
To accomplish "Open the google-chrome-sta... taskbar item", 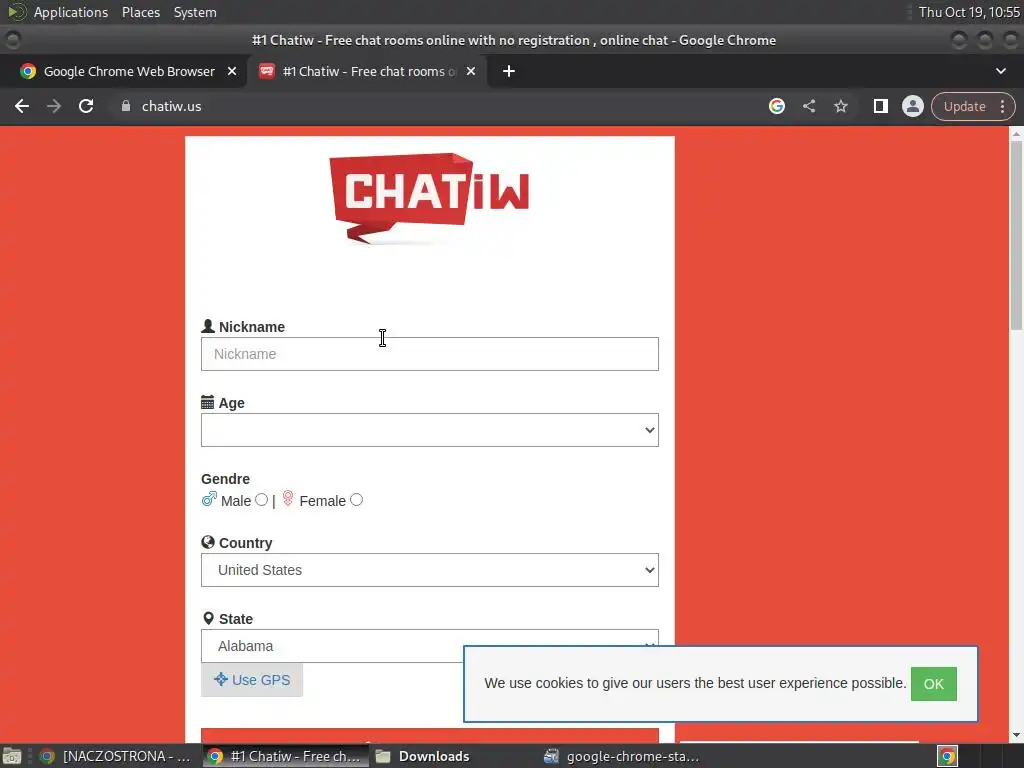I will 622,756.
